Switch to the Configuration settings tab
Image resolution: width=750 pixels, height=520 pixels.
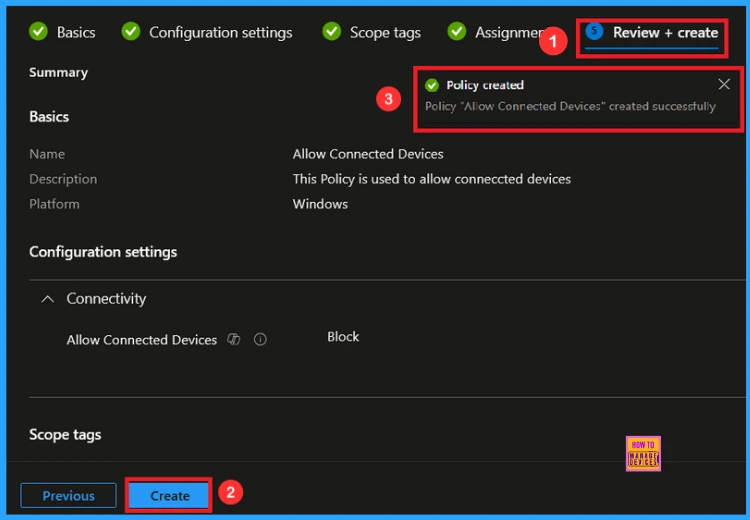[220, 32]
